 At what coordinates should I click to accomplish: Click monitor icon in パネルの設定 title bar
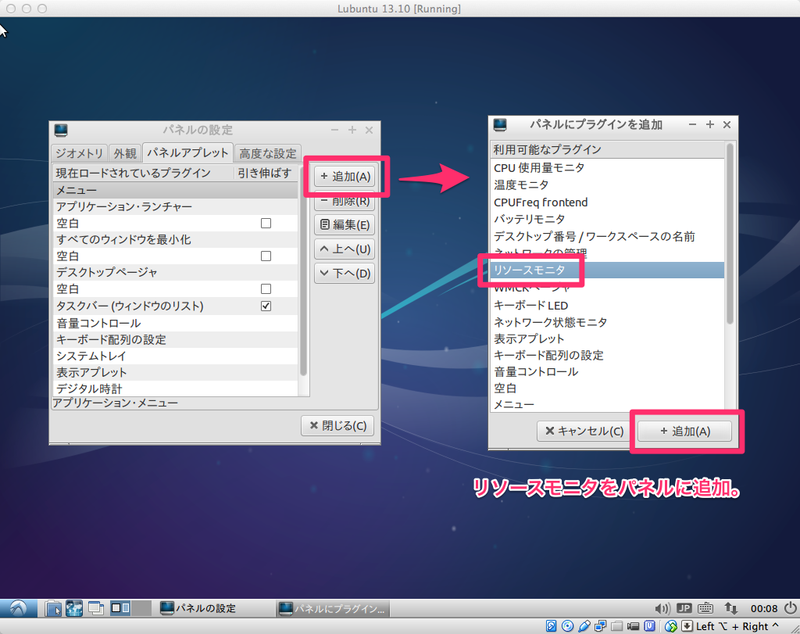(61, 130)
